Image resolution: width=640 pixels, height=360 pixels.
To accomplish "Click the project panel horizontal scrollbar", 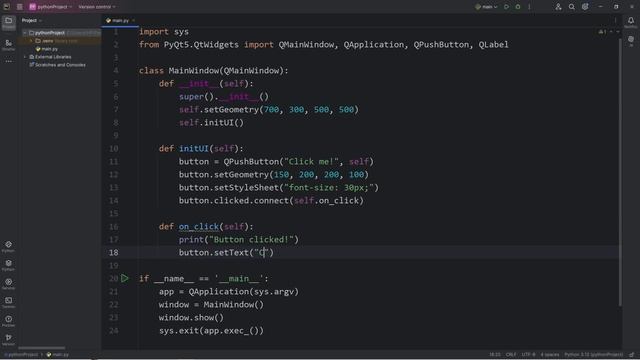I will [42, 348].
